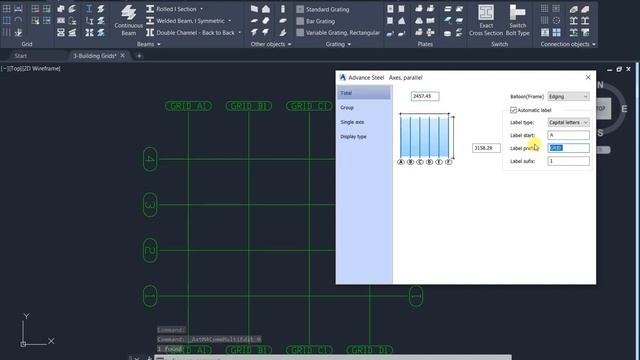Toggle the Automatic label checkbox
The height and width of the screenshot is (360, 640).
coord(513,110)
